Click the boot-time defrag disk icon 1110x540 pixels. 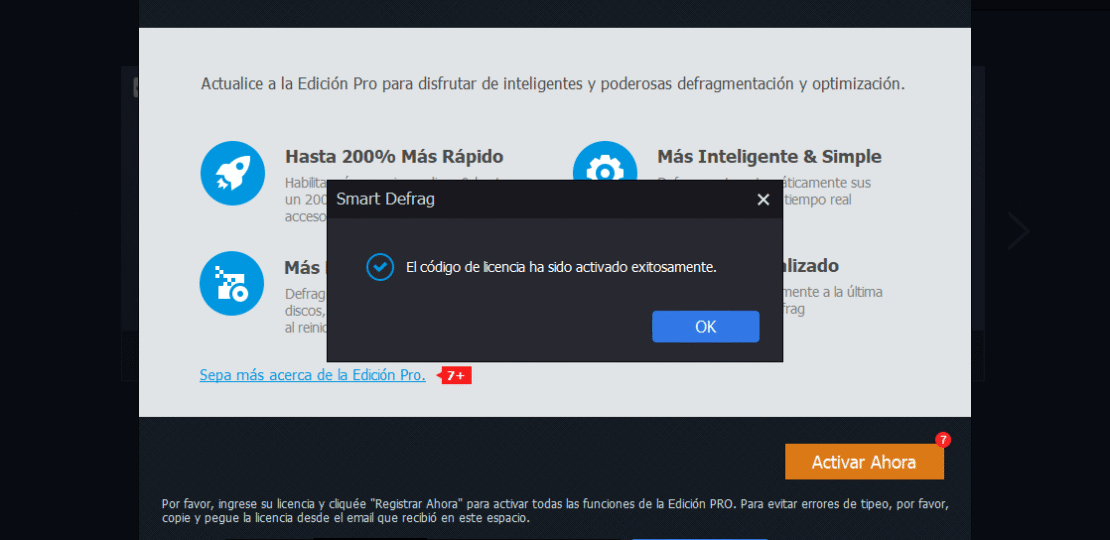point(232,283)
